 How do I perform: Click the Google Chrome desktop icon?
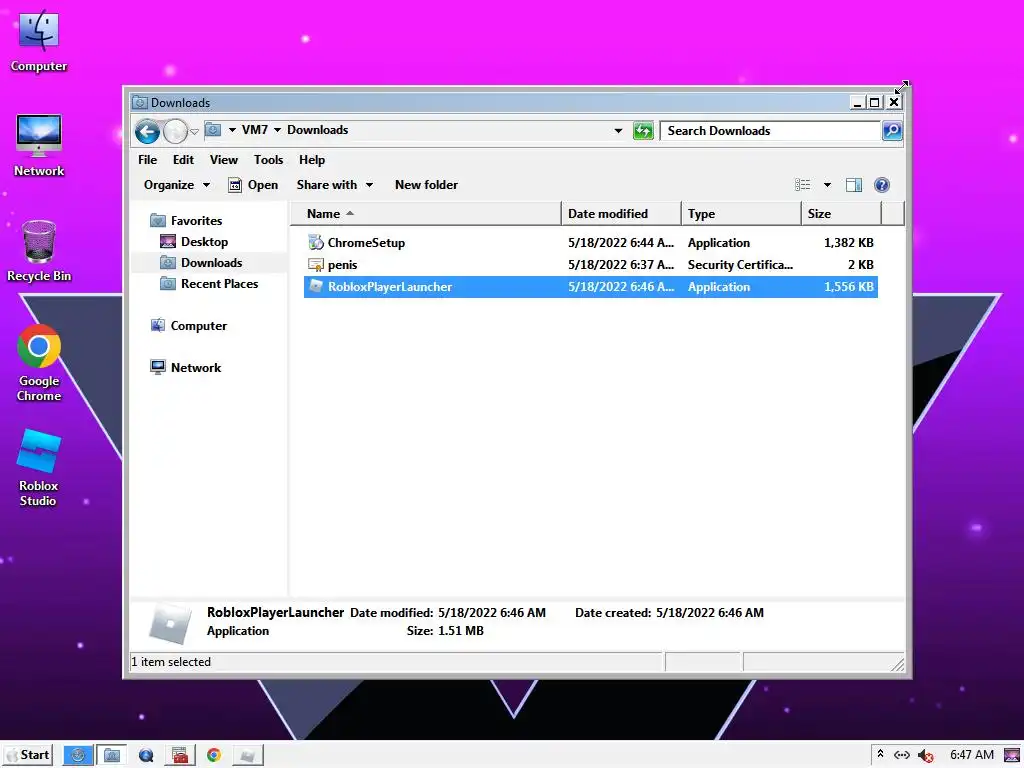[x=39, y=363]
